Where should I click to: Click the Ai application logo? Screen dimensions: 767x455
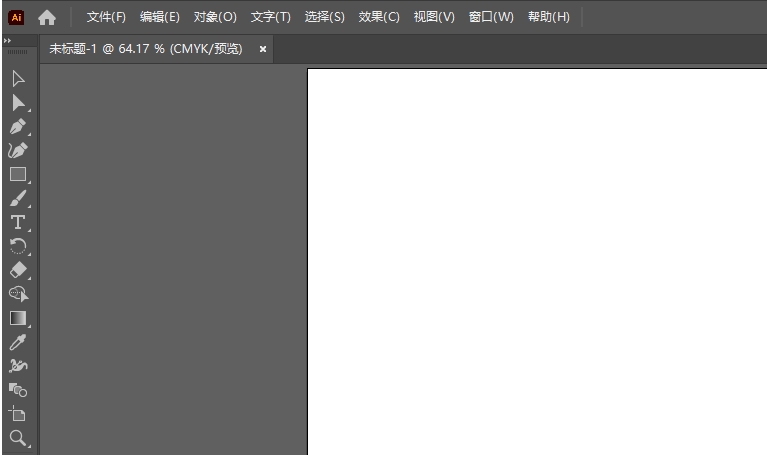tap(16, 18)
